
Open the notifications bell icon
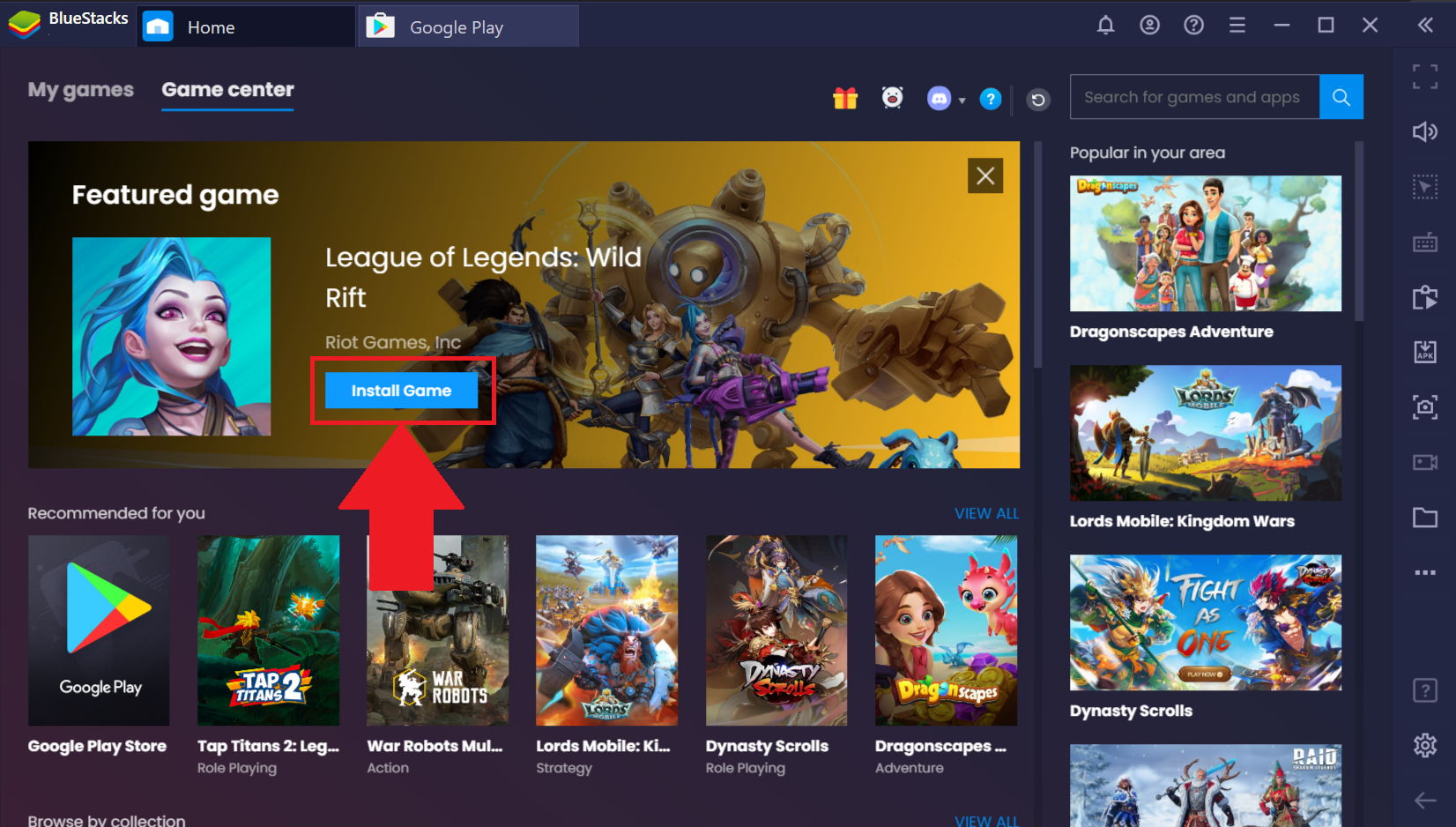(1105, 25)
